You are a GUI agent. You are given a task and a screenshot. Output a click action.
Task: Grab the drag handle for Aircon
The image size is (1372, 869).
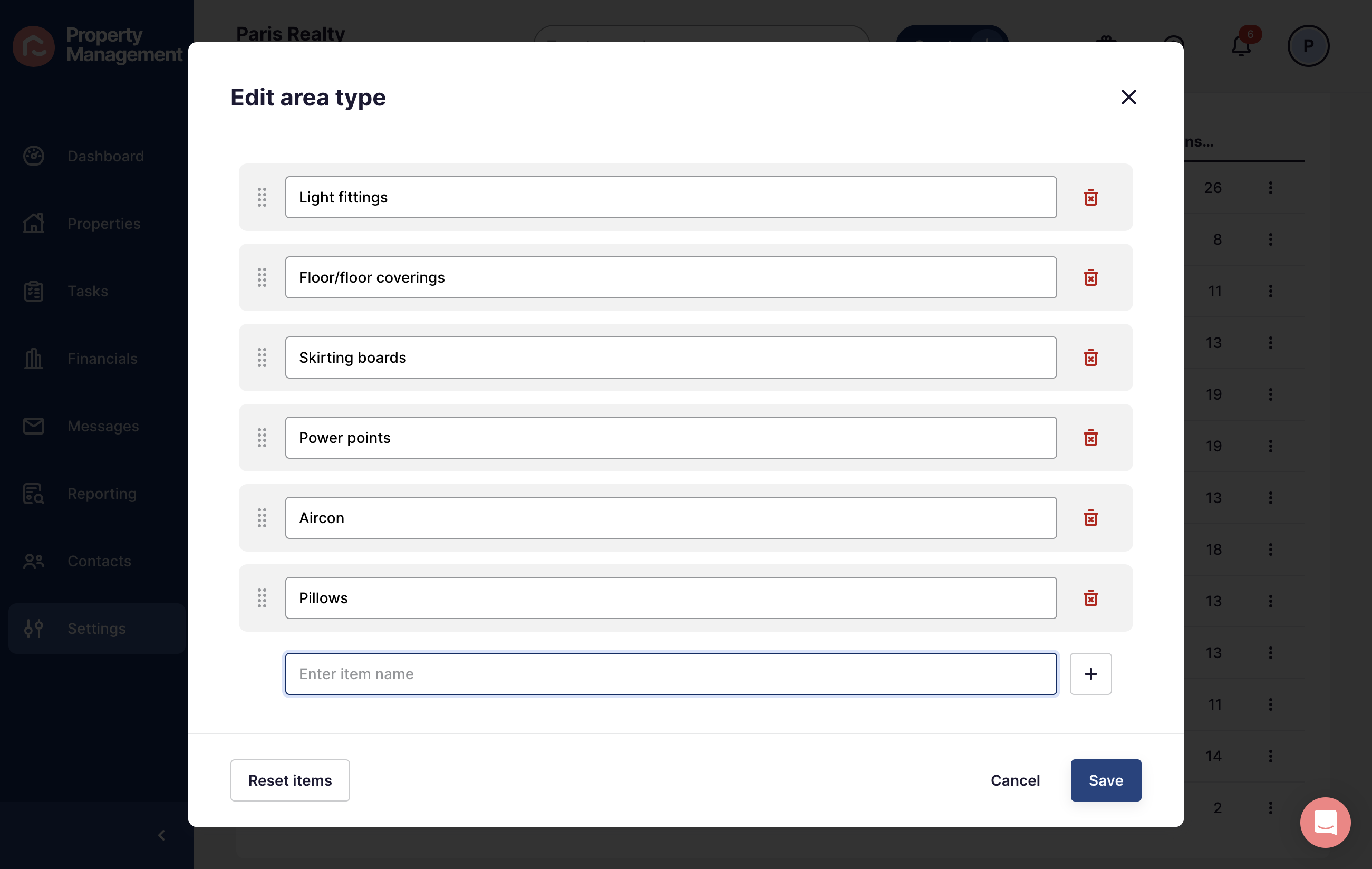click(x=262, y=518)
